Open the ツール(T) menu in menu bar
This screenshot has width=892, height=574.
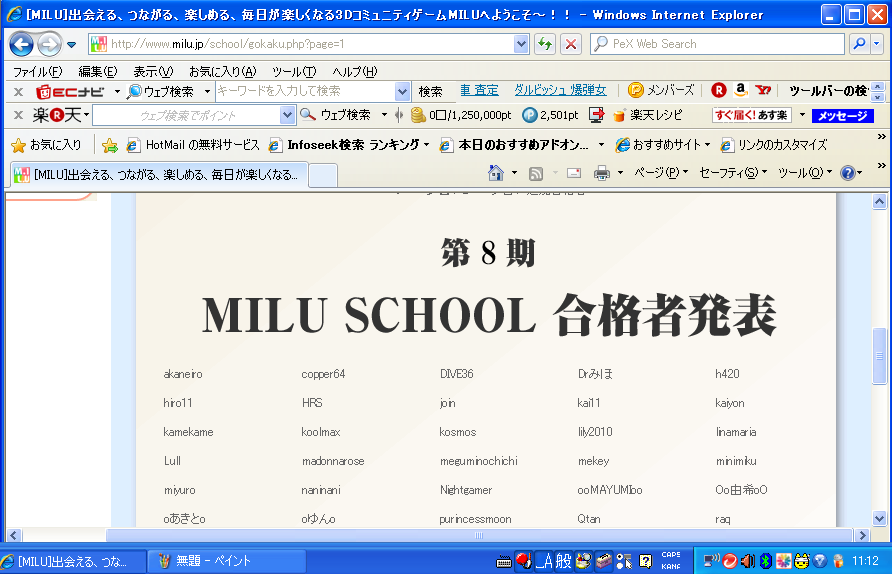pos(294,71)
